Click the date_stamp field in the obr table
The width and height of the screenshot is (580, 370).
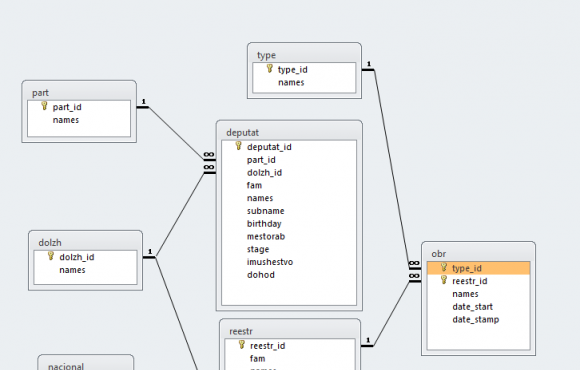pos(476,320)
